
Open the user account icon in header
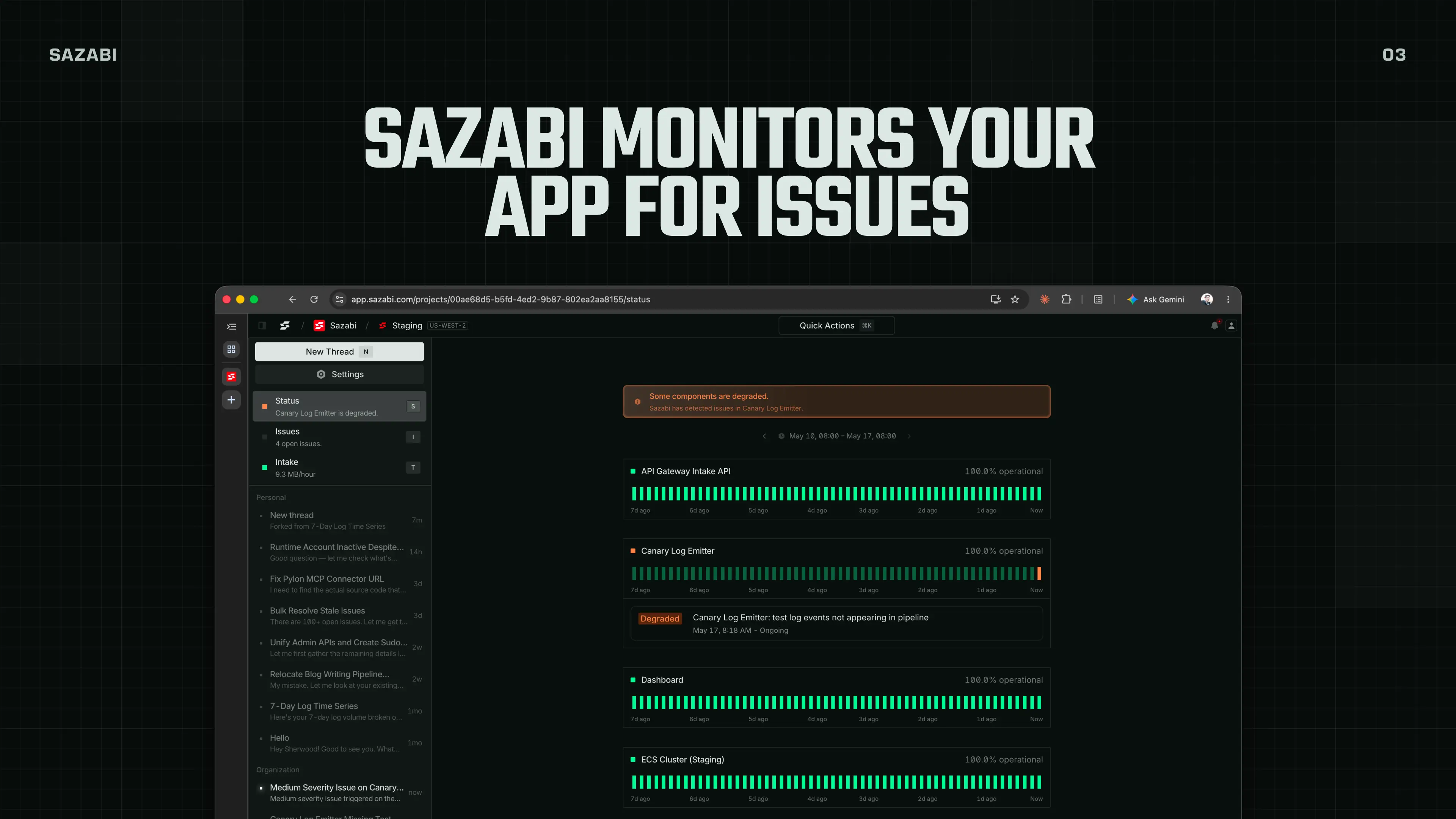pyautogui.click(x=1231, y=326)
